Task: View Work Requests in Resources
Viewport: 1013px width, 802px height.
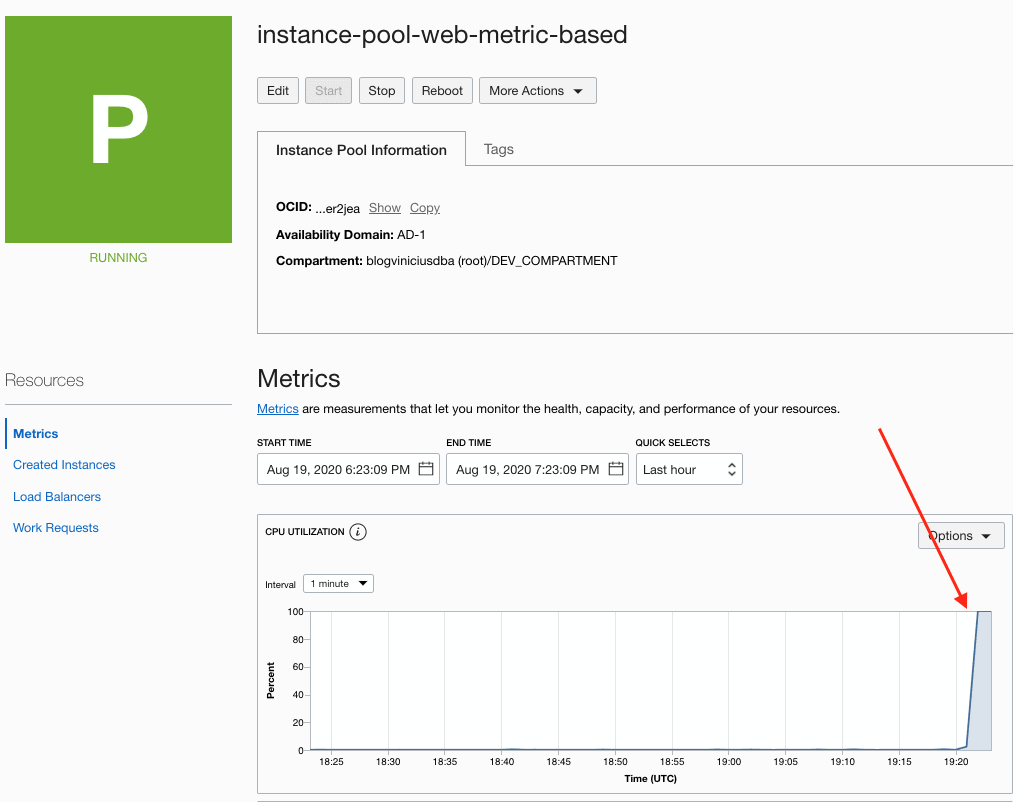Action: tap(56, 528)
